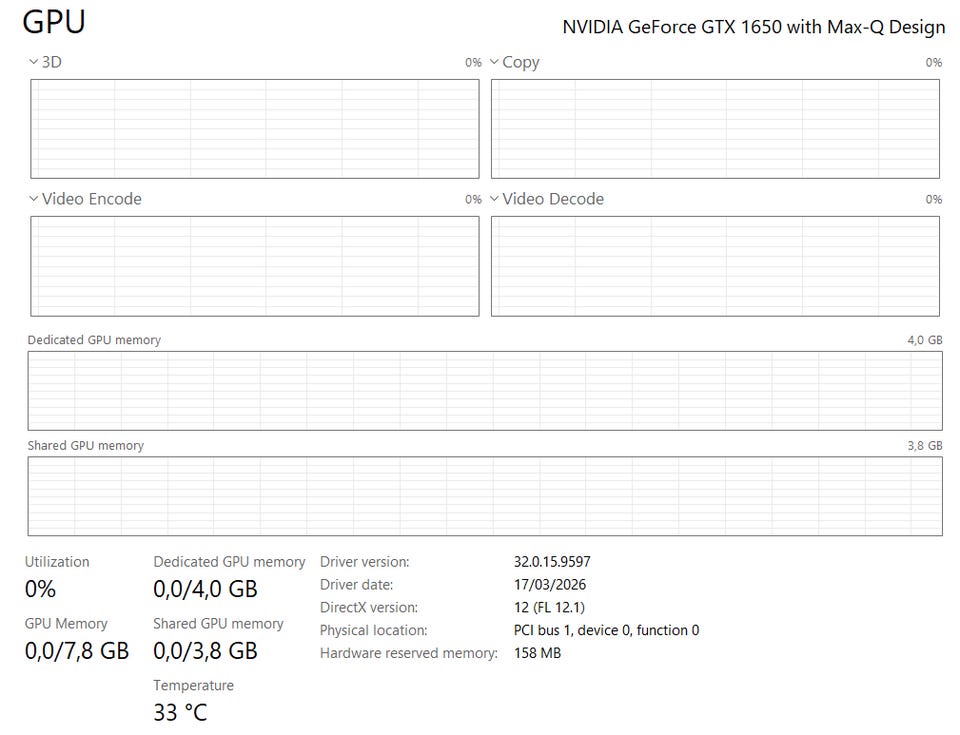Click the Shared GPU memory graph
This screenshot has height=735, width=960.
[485, 496]
